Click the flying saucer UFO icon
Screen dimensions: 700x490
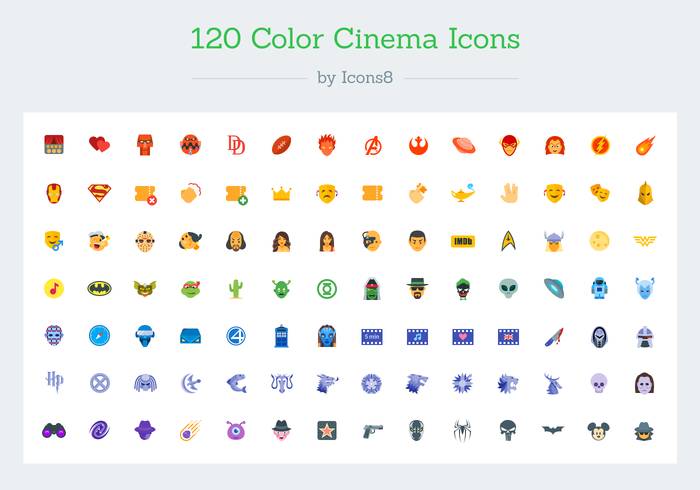click(554, 288)
